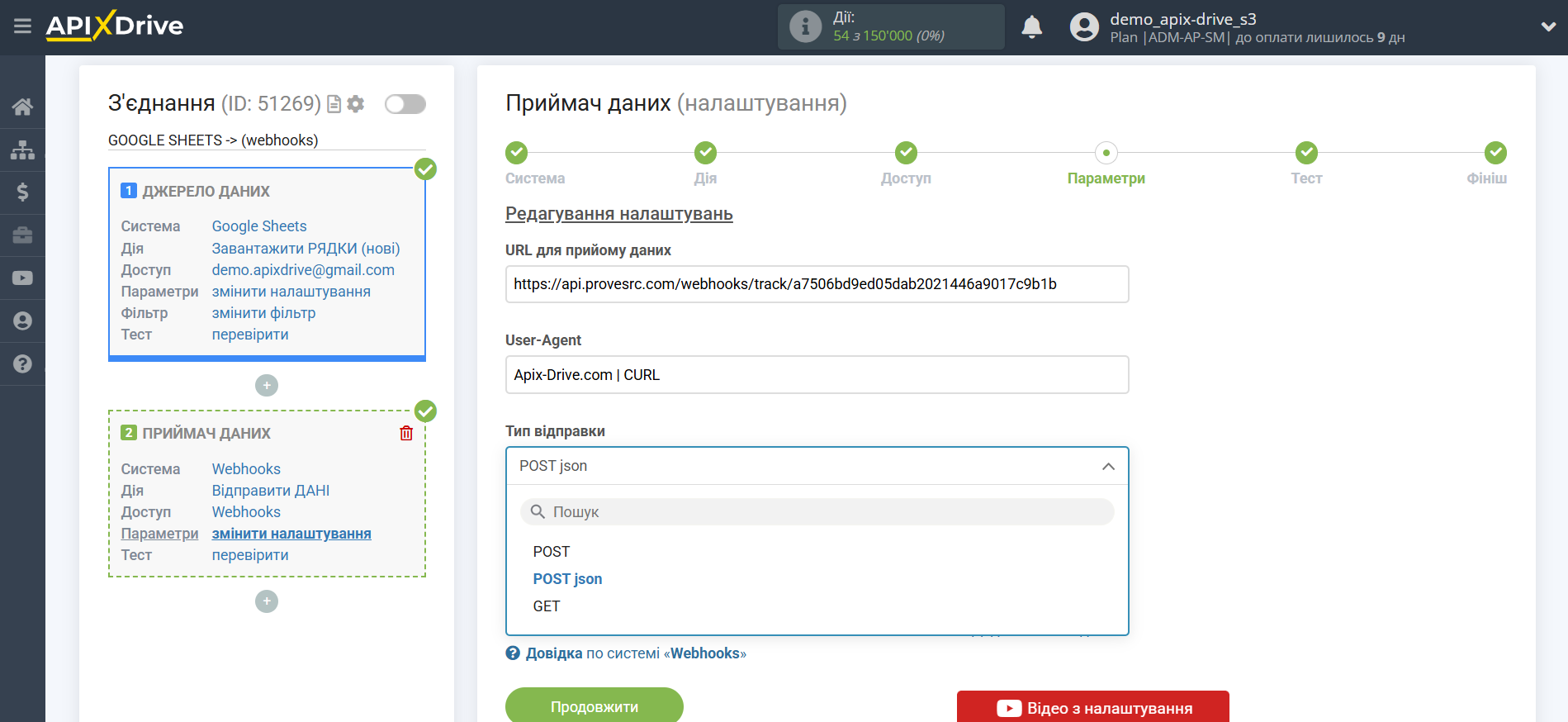Click the ApiX-Drive logo
Viewport: 1568px width, 722px height.
[x=115, y=26]
